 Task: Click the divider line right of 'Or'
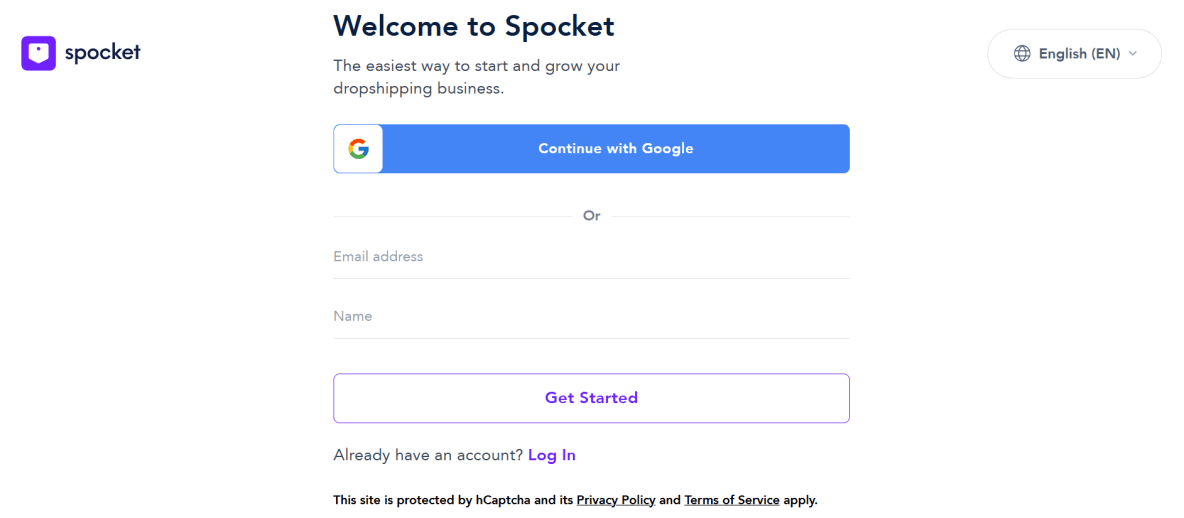pos(730,216)
